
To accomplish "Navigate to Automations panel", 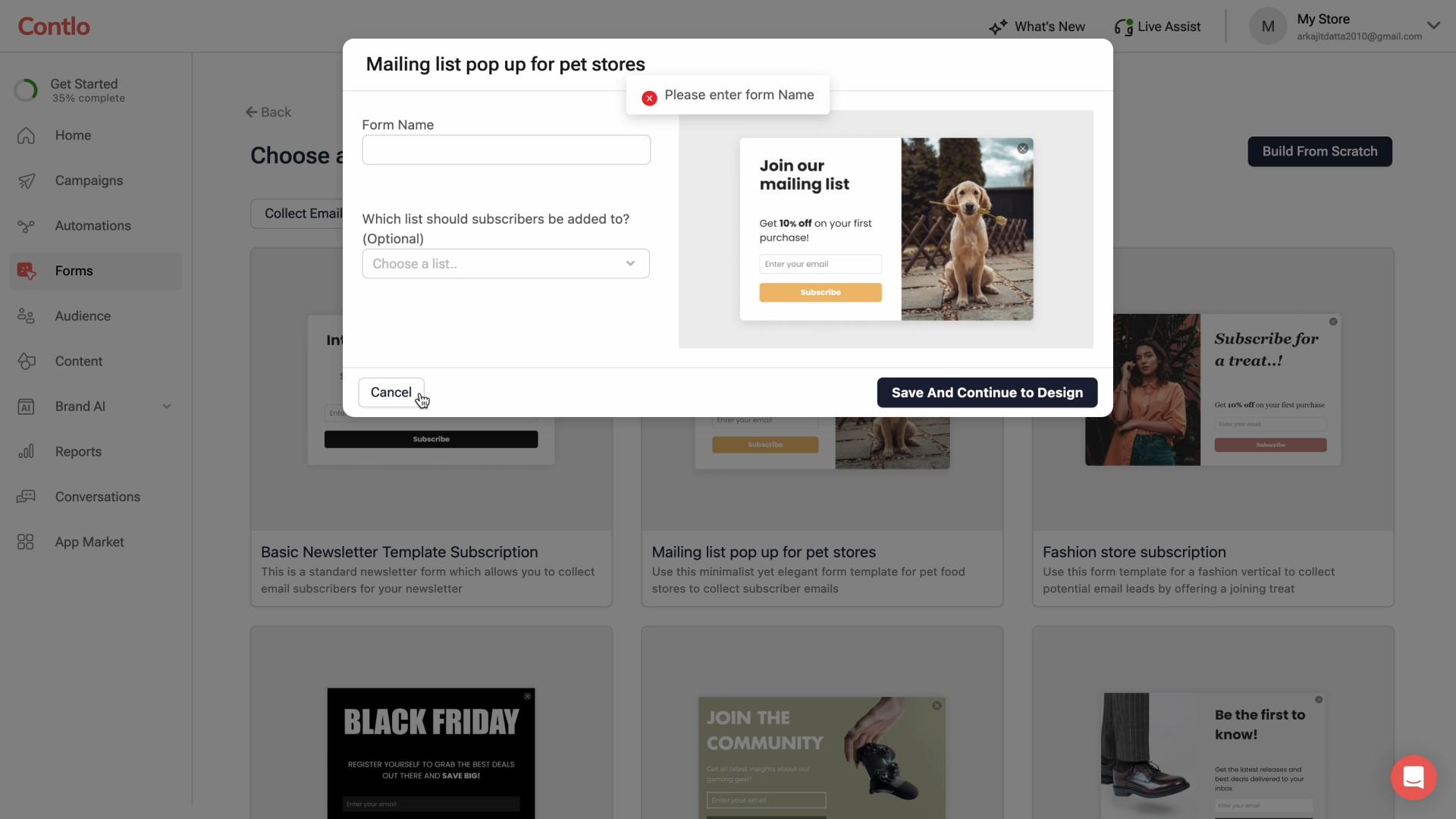I will click(x=92, y=225).
